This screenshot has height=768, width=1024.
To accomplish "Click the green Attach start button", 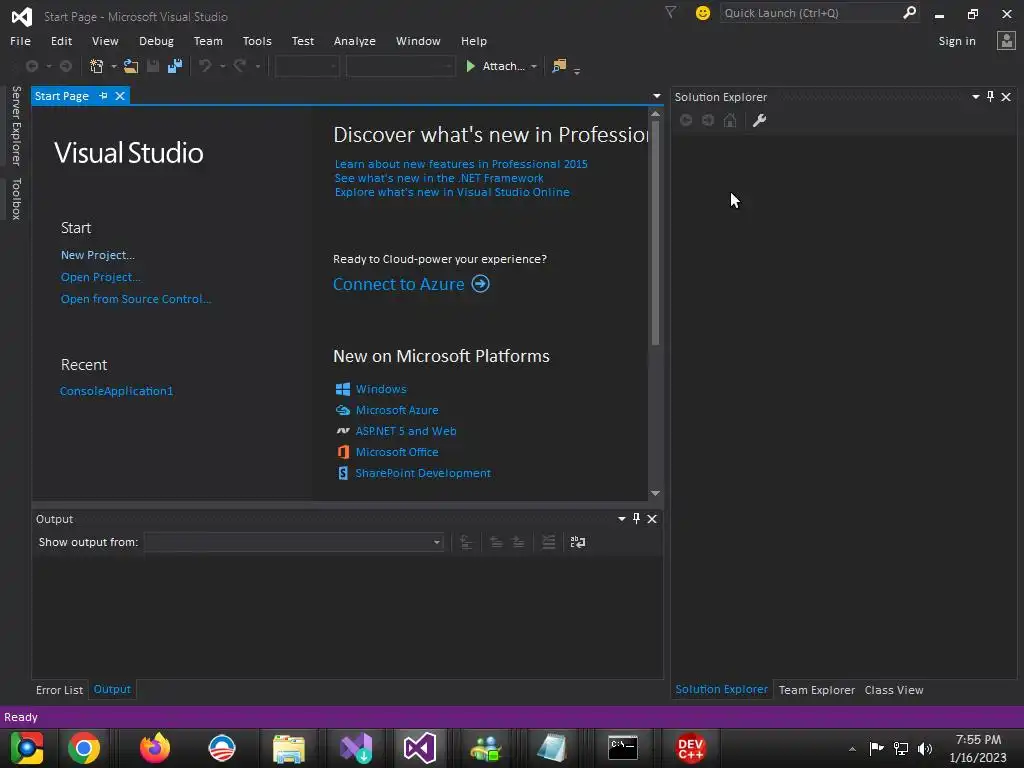I will click(x=496, y=66).
